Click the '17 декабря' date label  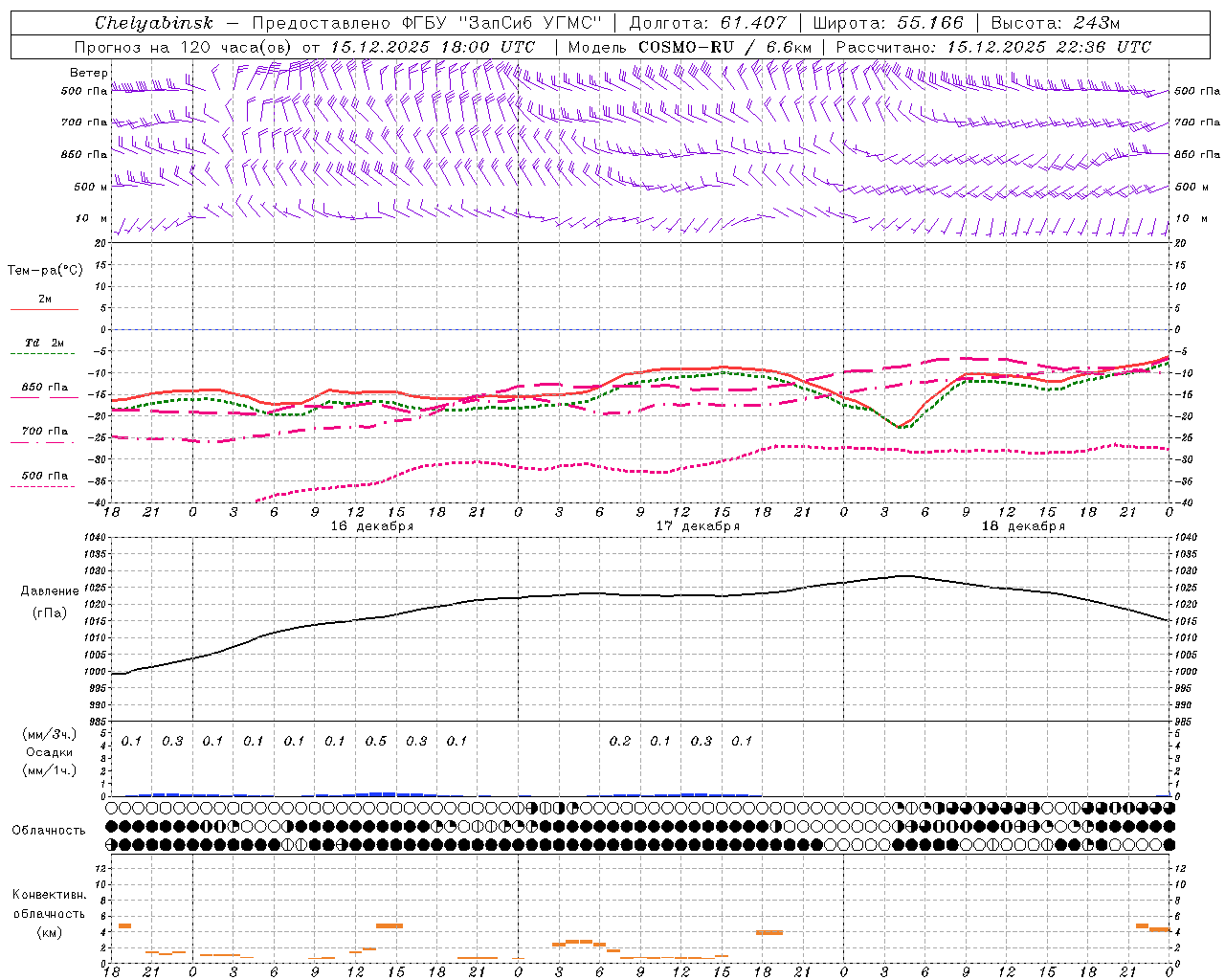coord(698,526)
